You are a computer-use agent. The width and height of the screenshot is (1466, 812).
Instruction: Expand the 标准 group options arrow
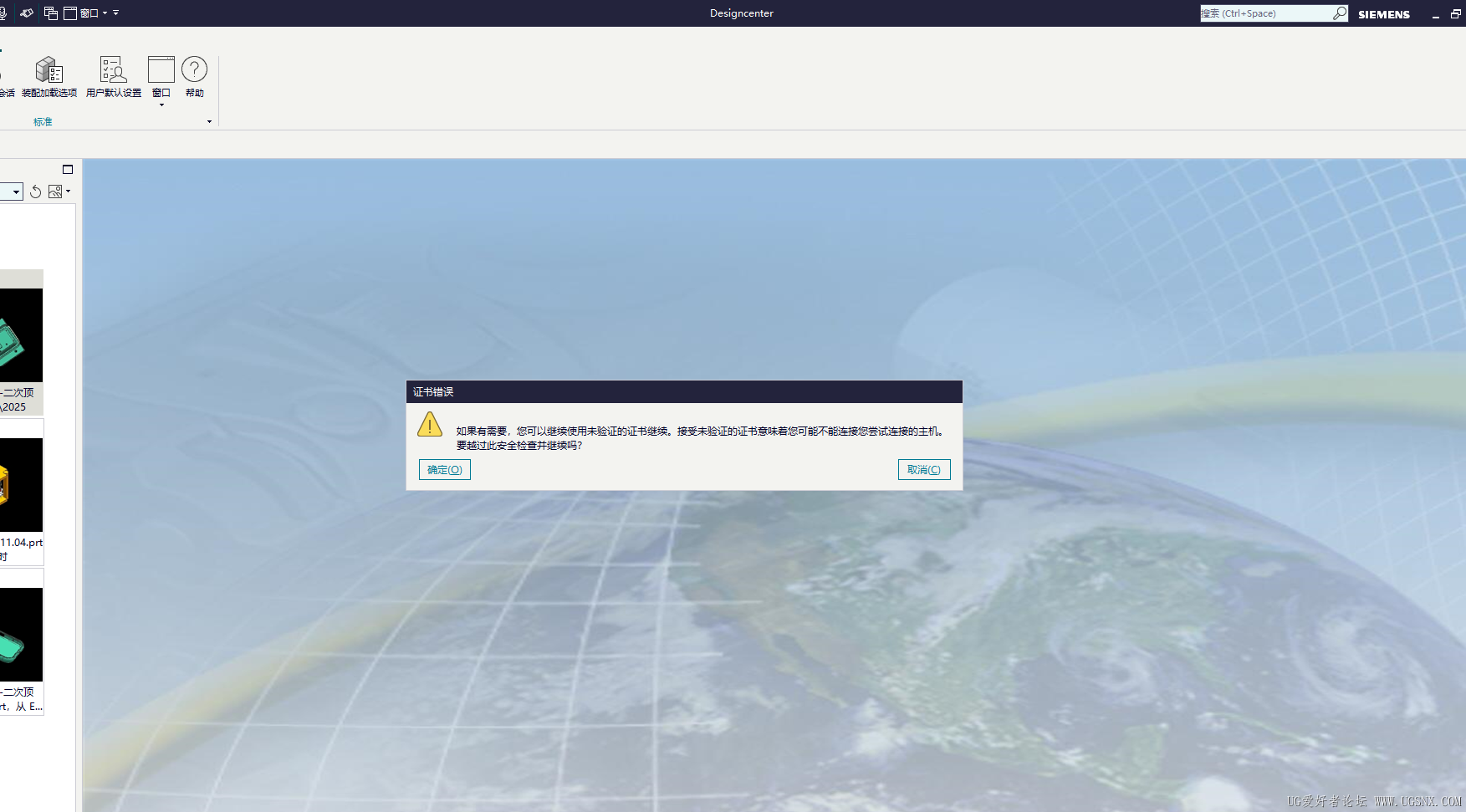[x=209, y=122]
